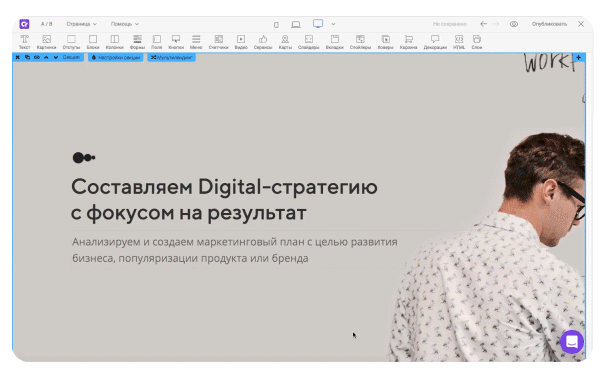Select the Декорации decorations tool
This screenshot has height=381, width=600.
click(435, 42)
